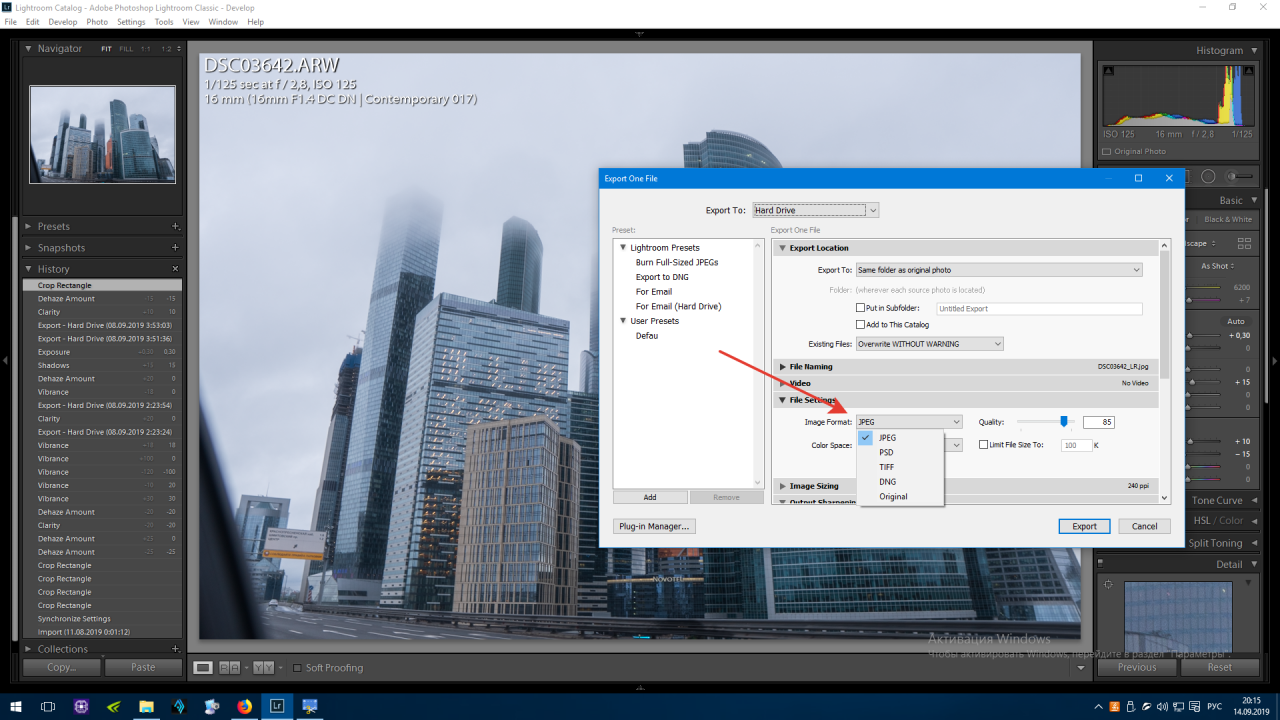Open the Develop menu in menu bar
The height and width of the screenshot is (720, 1280).
click(63, 21)
